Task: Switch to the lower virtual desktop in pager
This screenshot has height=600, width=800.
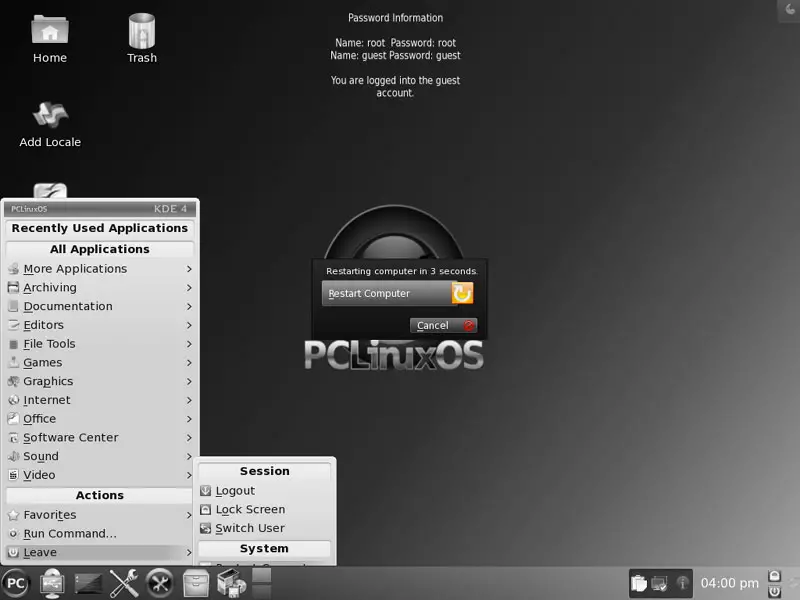Action: (262, 591)
